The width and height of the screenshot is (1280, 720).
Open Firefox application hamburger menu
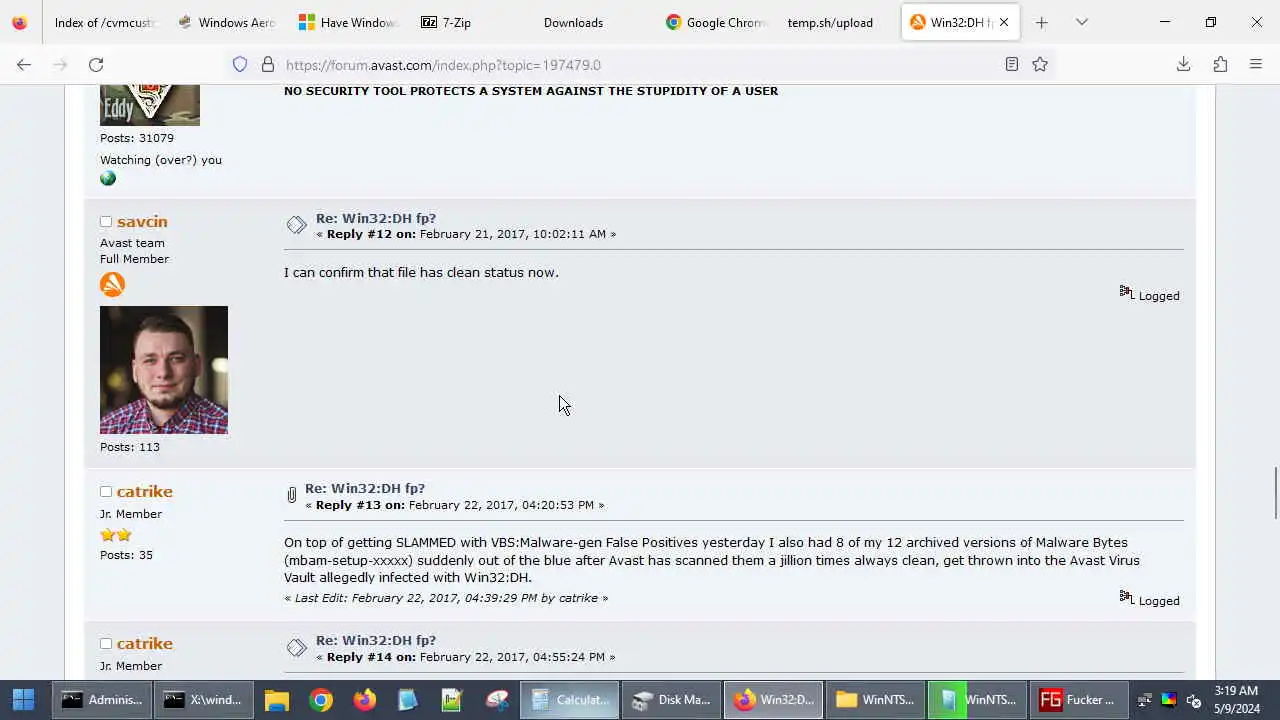point(1256,64)
